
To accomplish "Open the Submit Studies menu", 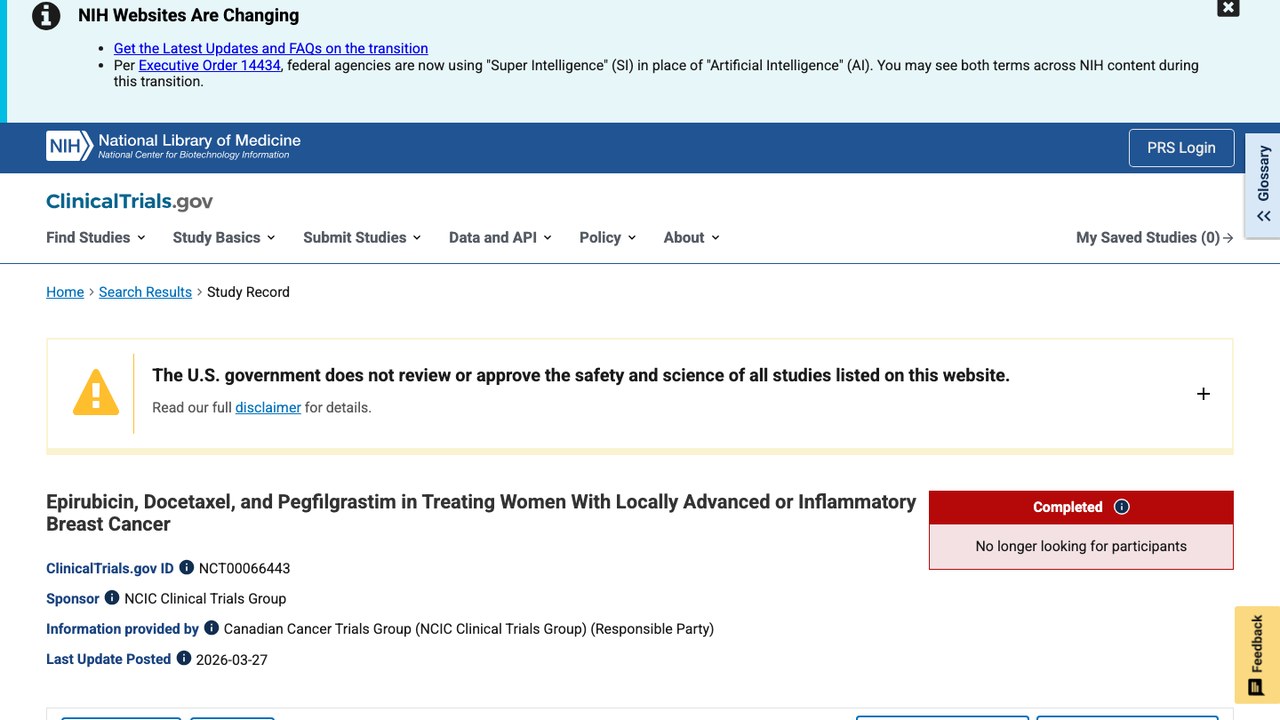I will pyautogui.click(x=362, y=237).
